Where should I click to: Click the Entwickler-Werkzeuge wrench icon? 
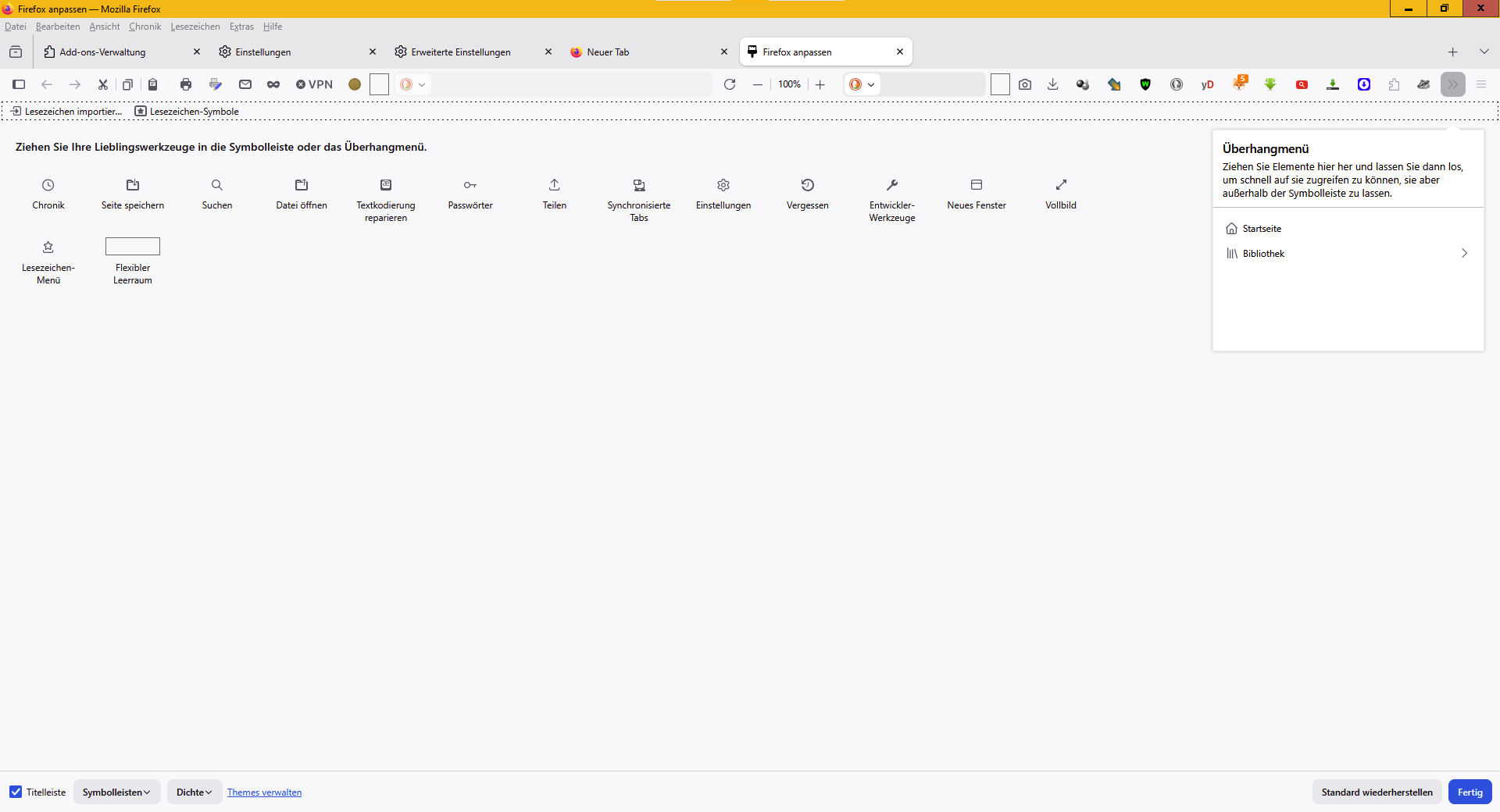point(892,185)
